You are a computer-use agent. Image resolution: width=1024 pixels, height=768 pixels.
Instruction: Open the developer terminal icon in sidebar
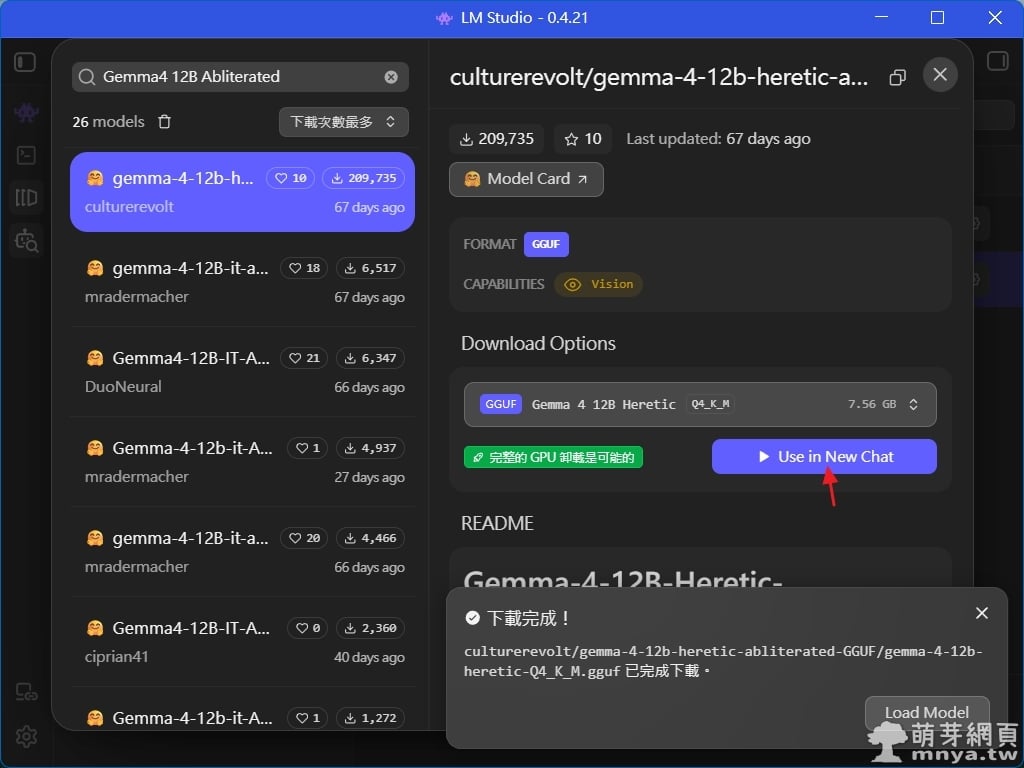tap(26, 155)
